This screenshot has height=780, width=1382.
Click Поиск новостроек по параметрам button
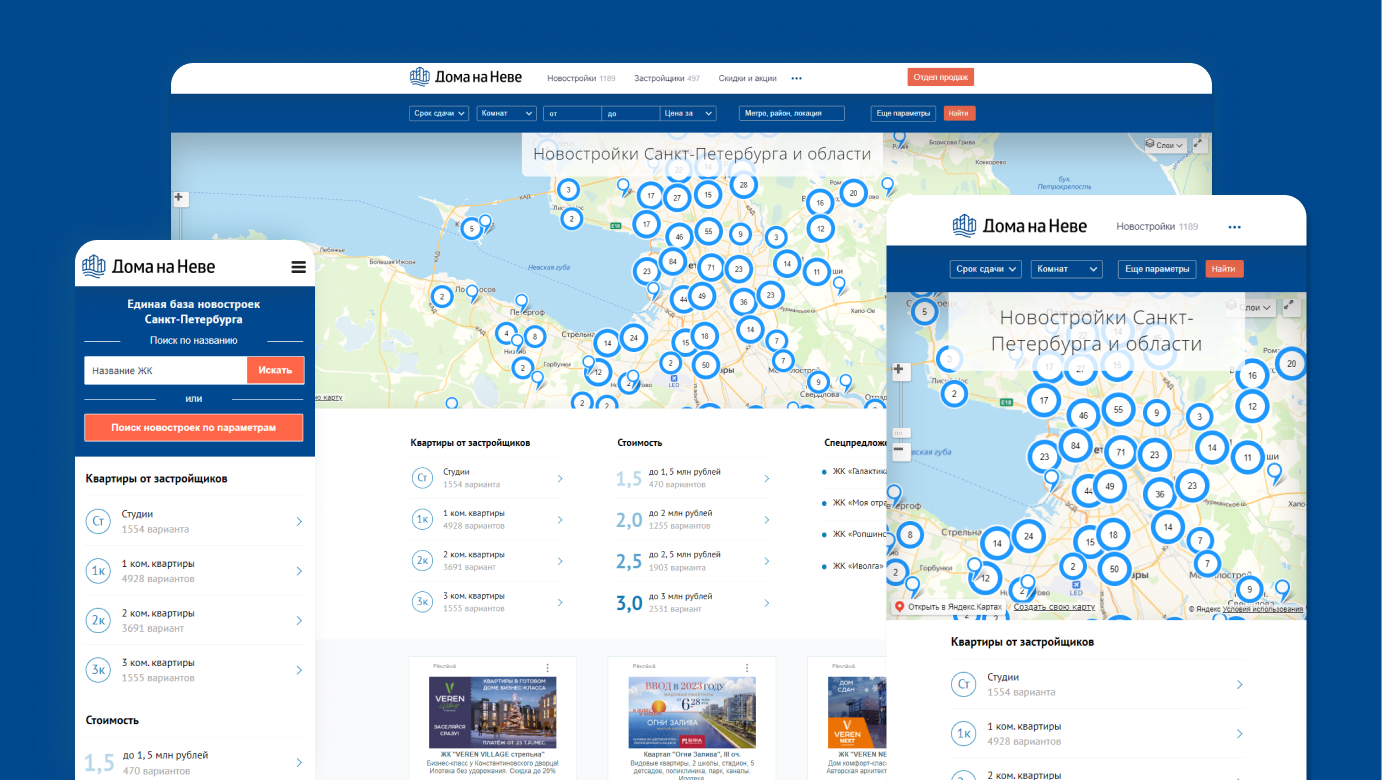(194, 427)
